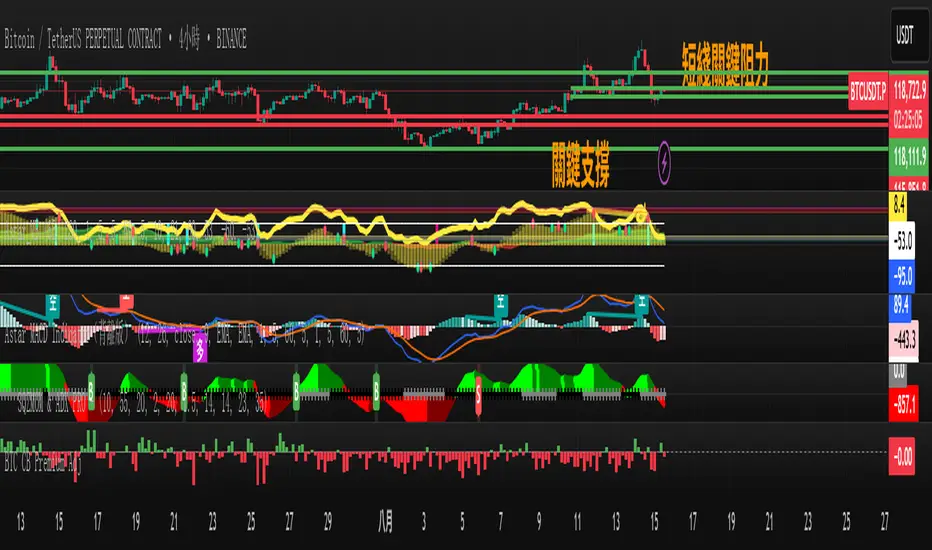Click the BTC CB Premium Adj legend
The width and height of the screenshot is (932, 550).
pyautogui.click(x=43, y=463)
